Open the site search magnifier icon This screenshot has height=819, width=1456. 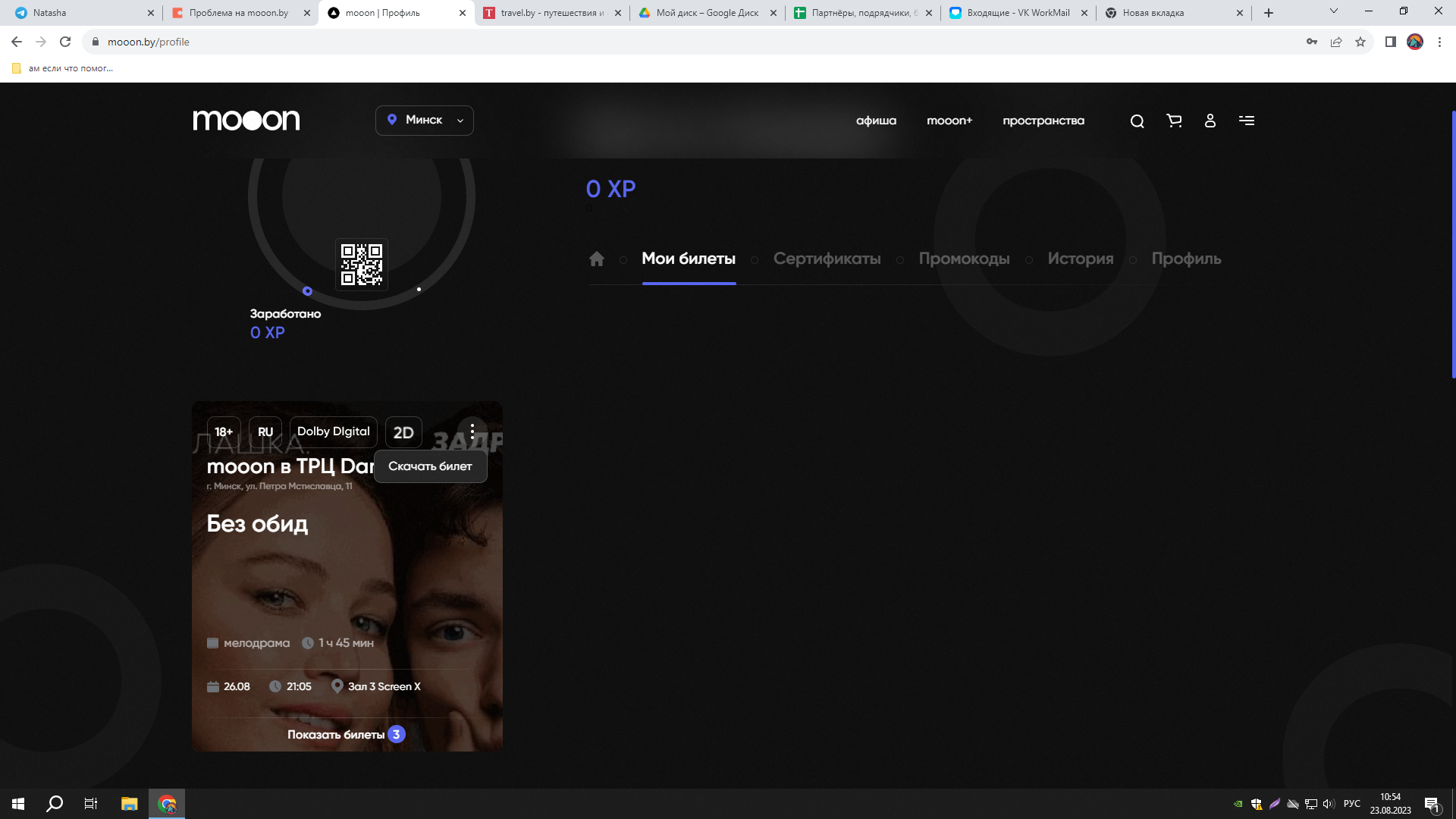tap(1137, 121)
